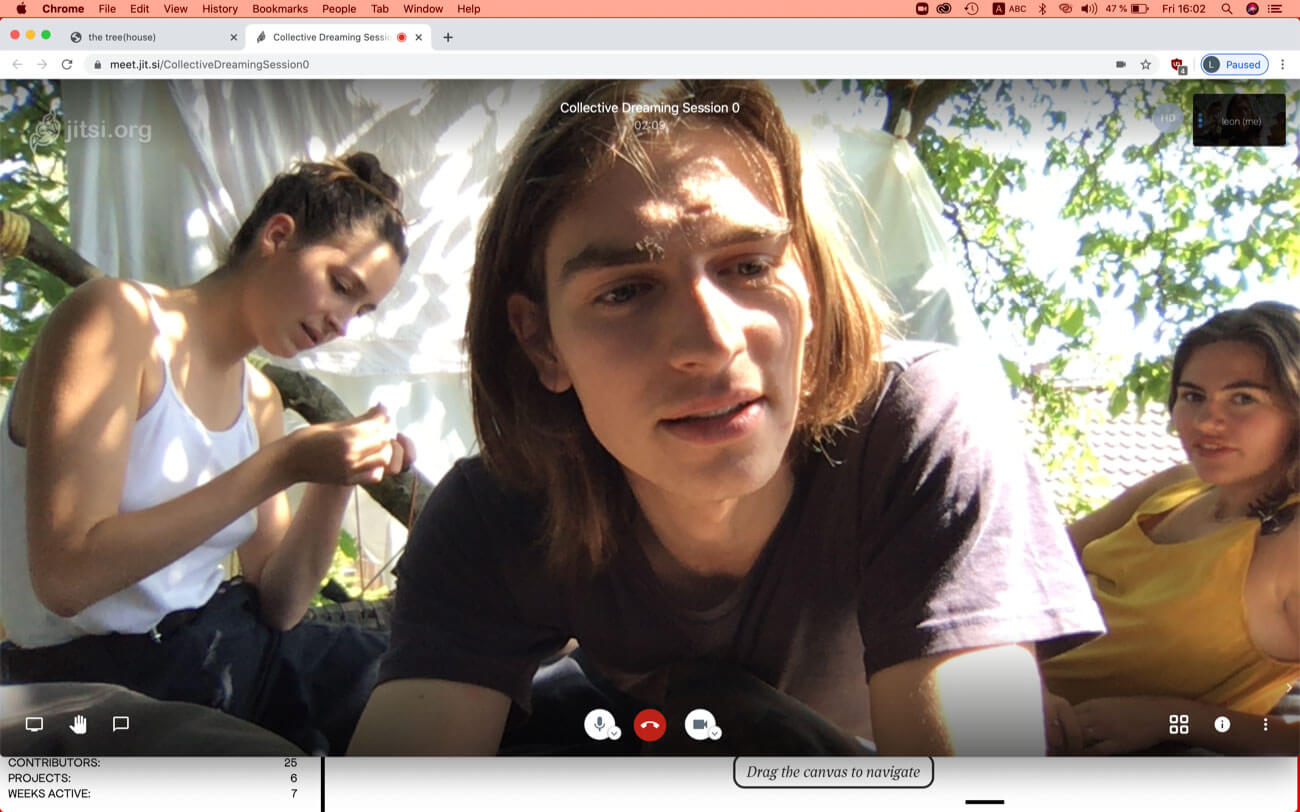Expand camera video settings arrow
This screenshot has height=812, width=1300.
click(715, 733)
